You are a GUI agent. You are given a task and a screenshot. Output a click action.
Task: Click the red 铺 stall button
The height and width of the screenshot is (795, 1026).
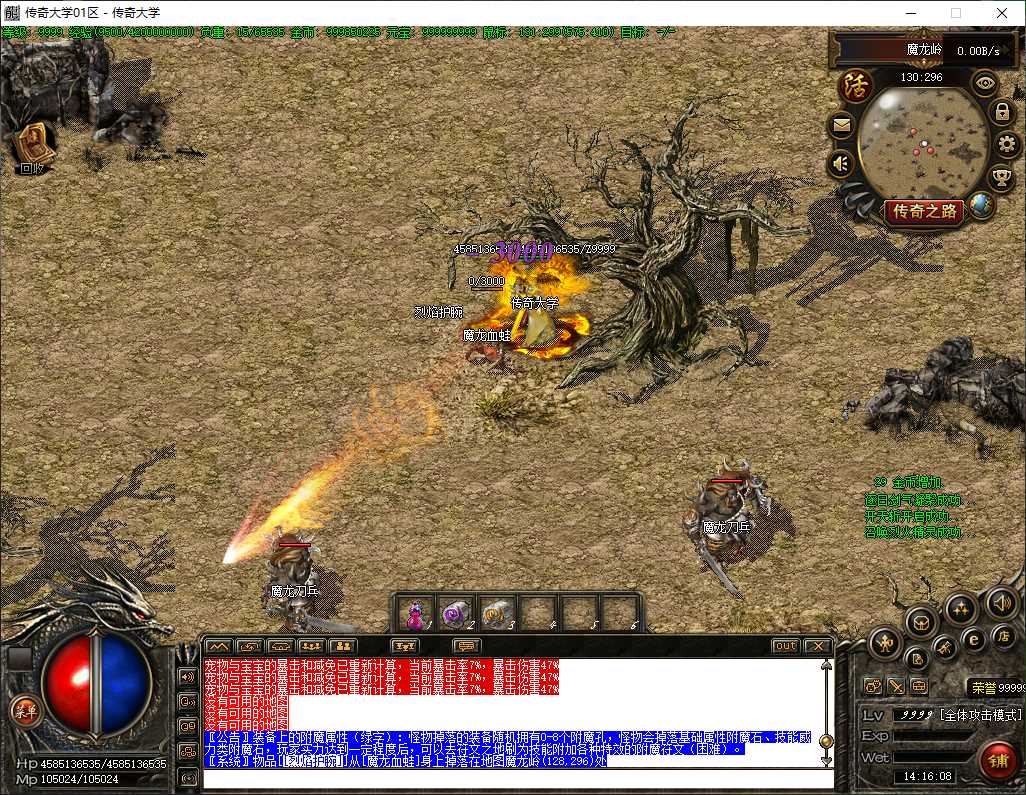[998, 761]
